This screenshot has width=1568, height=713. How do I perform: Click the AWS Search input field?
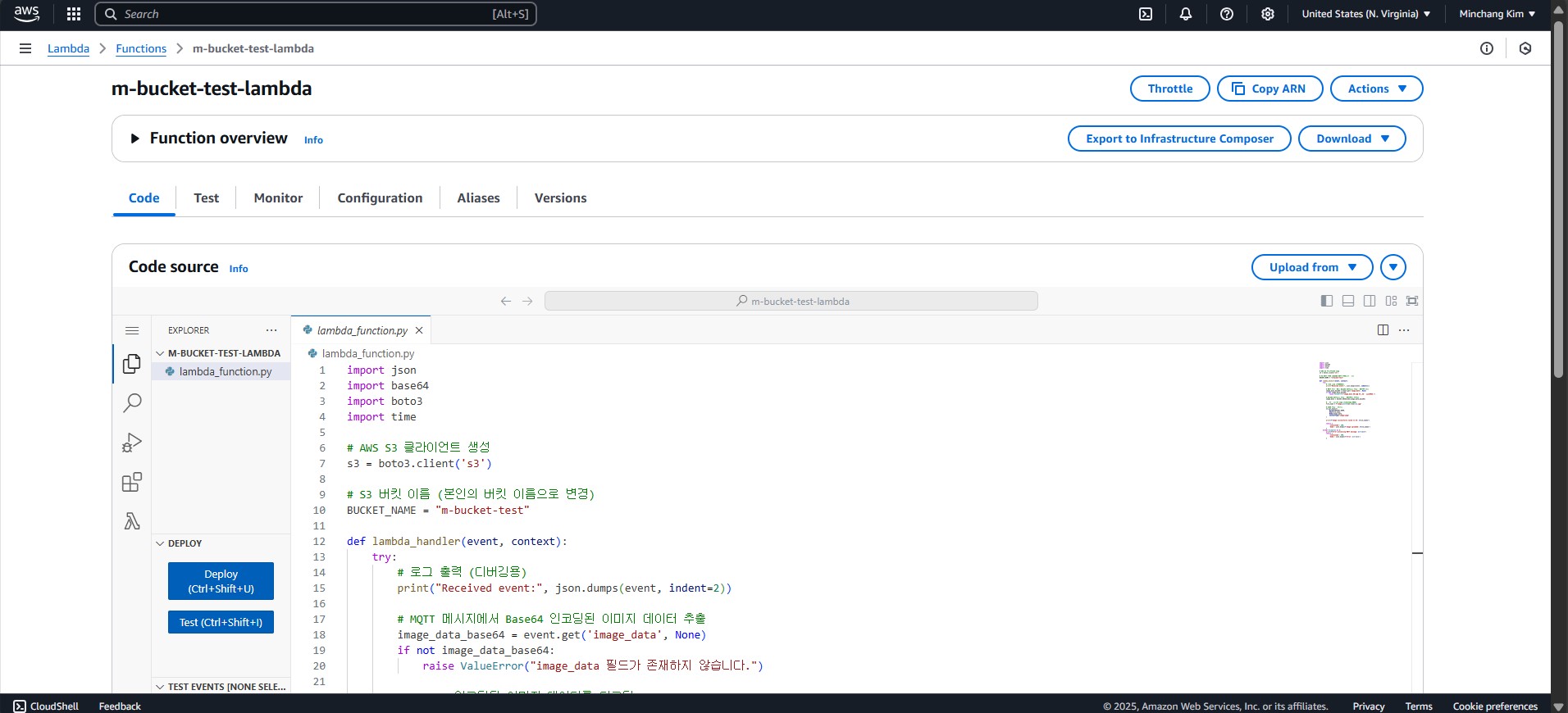[316, 14]
